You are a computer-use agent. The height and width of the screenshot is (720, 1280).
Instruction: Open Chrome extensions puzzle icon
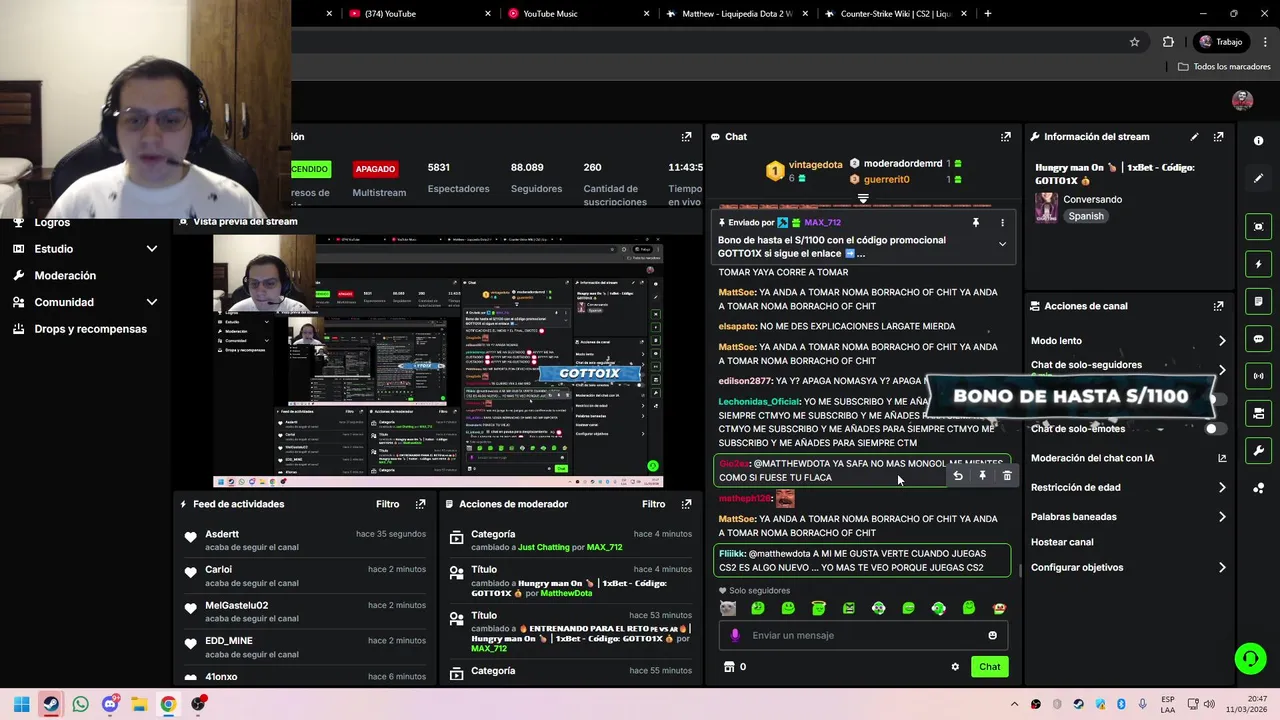1168,42
